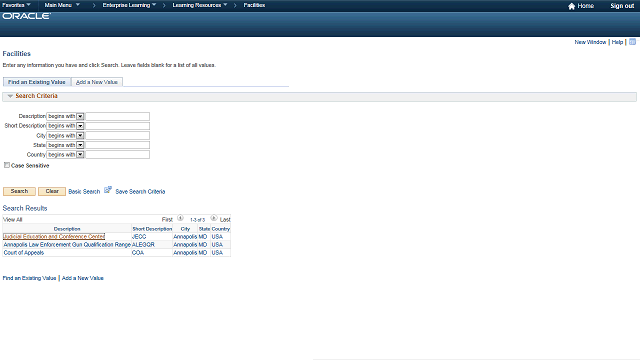The width and height of the screenshot is (640, 360).
Task: Go to next results with the right arrow
Action: pos(213,218)
